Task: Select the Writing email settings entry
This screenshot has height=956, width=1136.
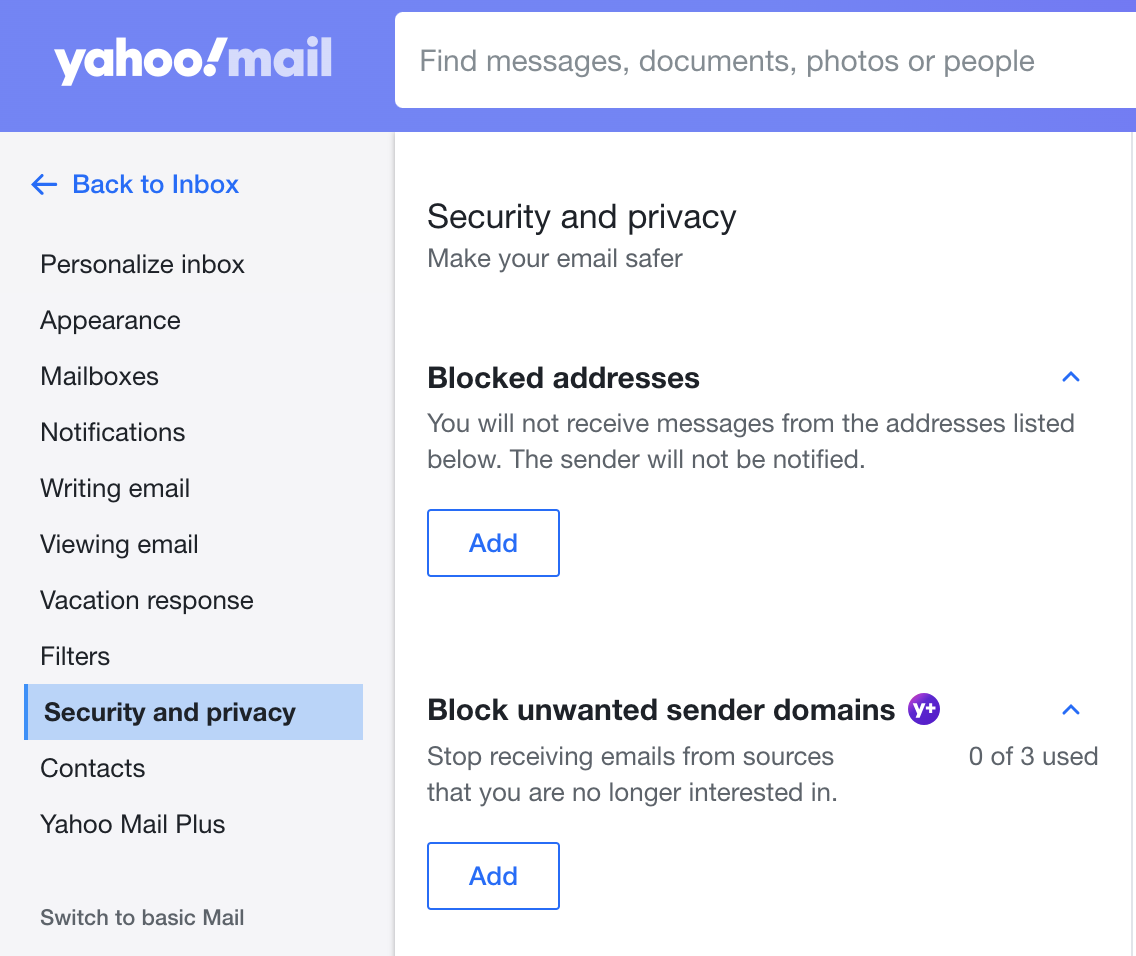Action: pos(115,488)
